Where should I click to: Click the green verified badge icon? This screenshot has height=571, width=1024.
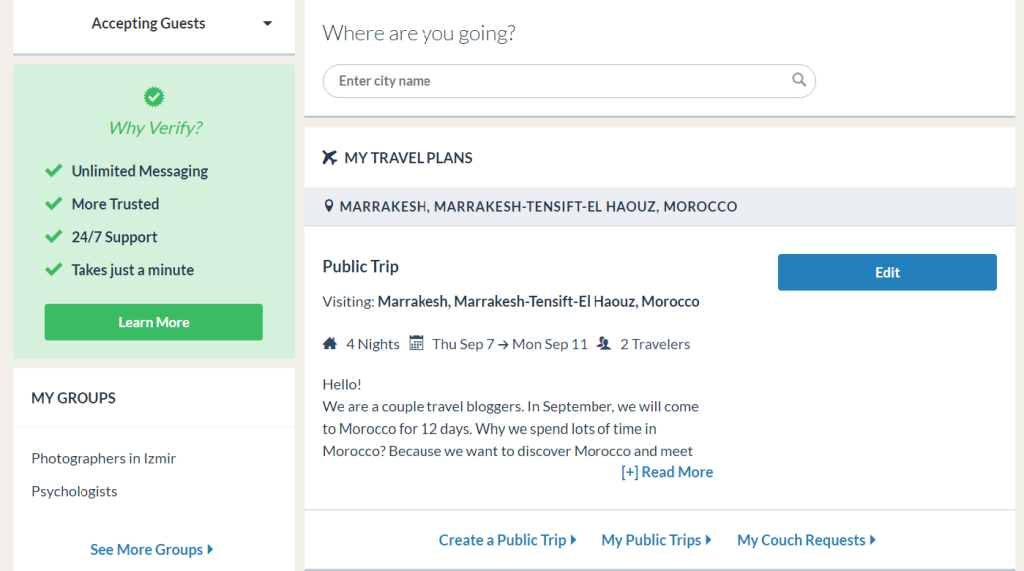(154, 97)
